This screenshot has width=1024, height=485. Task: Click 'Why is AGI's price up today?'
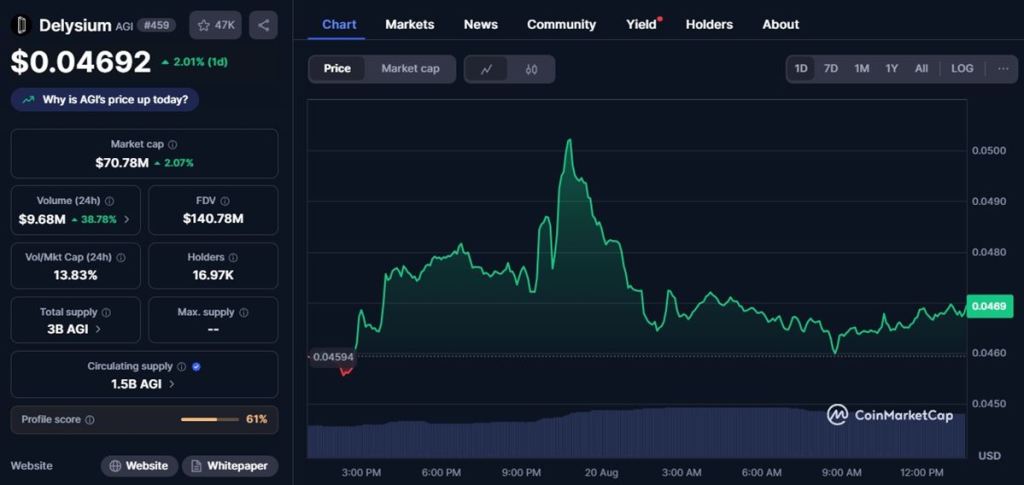point(104,100)
